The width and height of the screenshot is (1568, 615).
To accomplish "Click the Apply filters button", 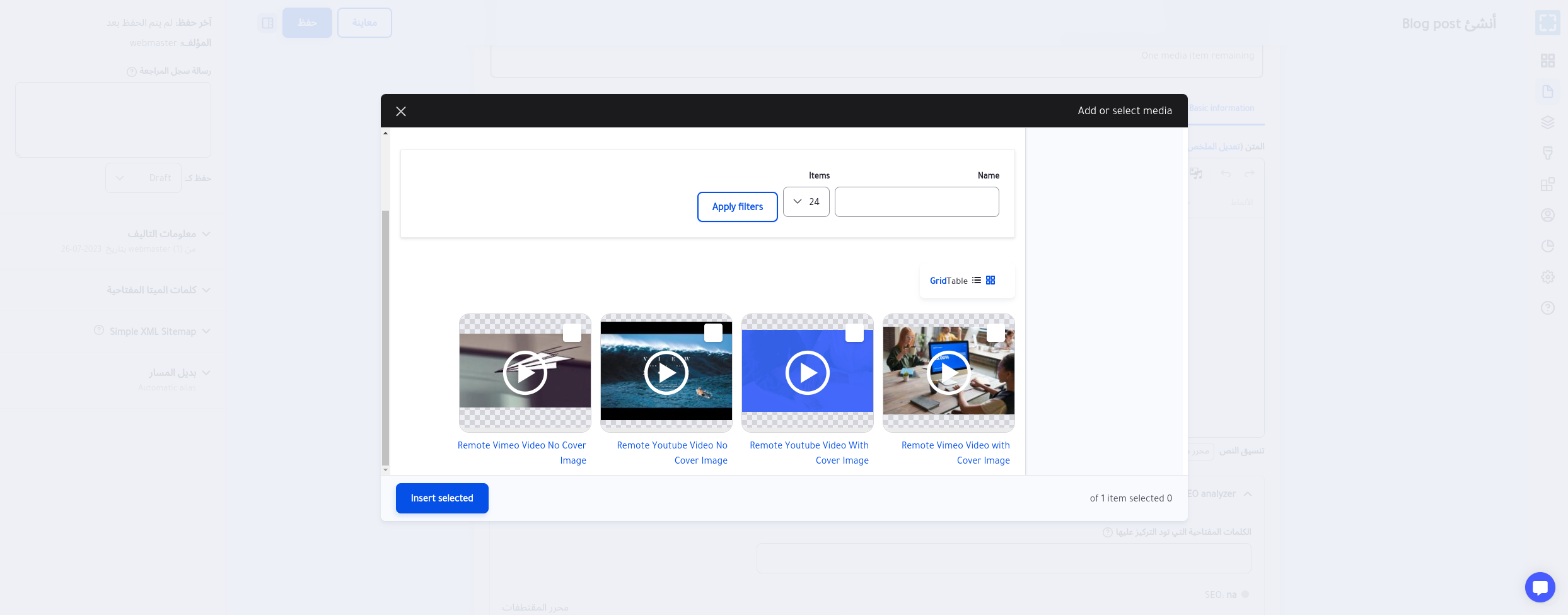I will [x=737, y=207].
